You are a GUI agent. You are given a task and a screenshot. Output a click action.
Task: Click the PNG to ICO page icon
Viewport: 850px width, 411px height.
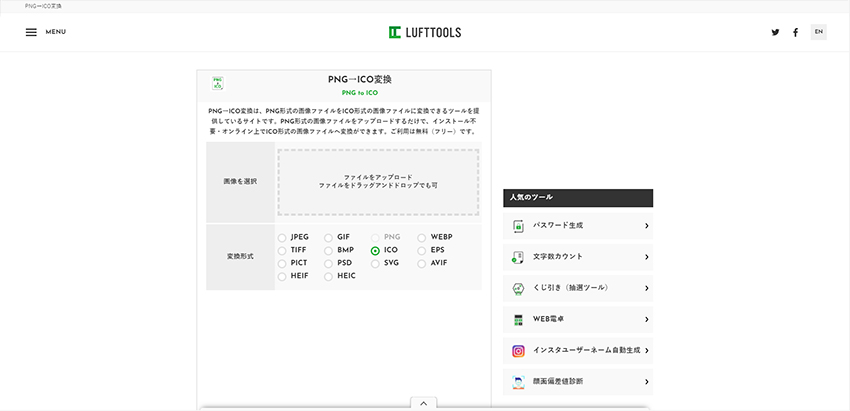(218, 84)
